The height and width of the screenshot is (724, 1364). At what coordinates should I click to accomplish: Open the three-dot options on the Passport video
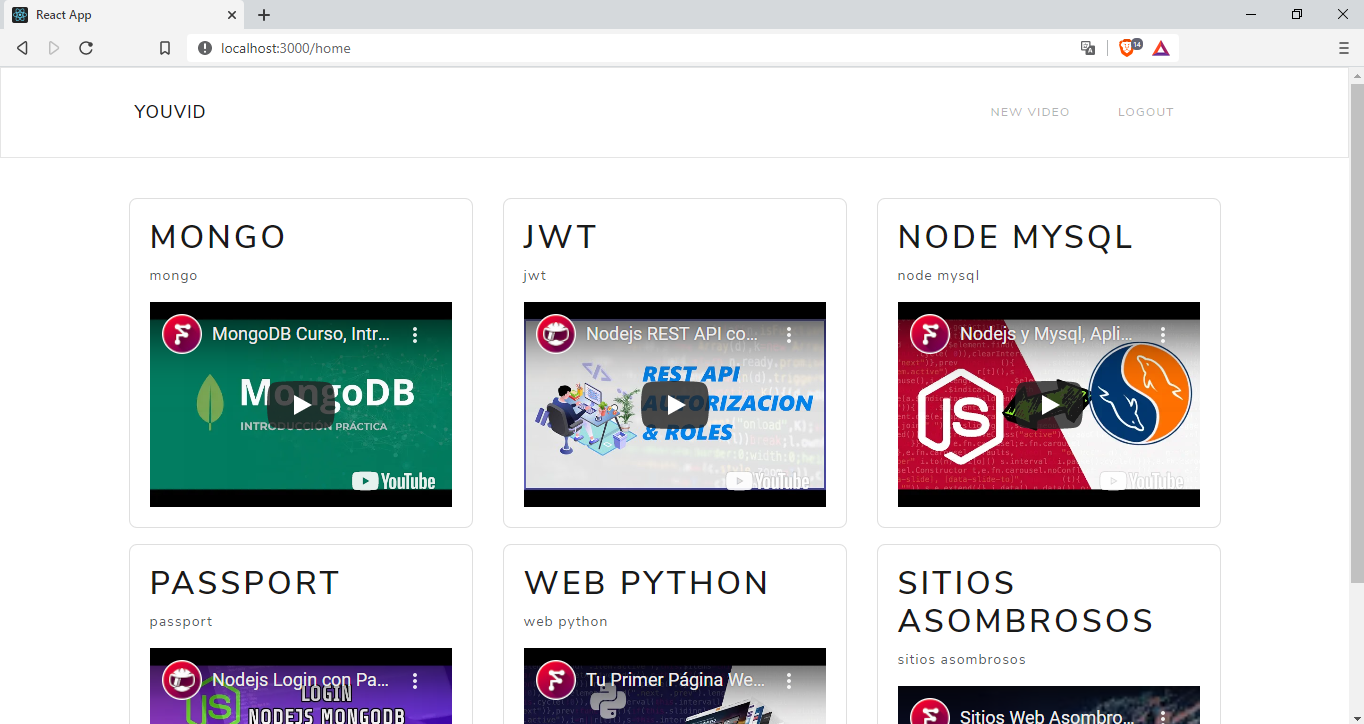[x=415, y=679]
